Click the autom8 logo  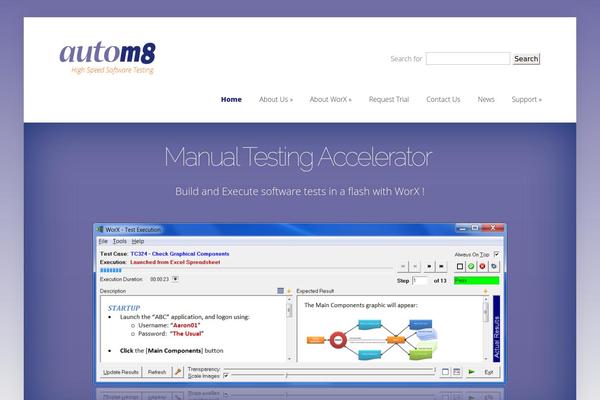point(108,57)
